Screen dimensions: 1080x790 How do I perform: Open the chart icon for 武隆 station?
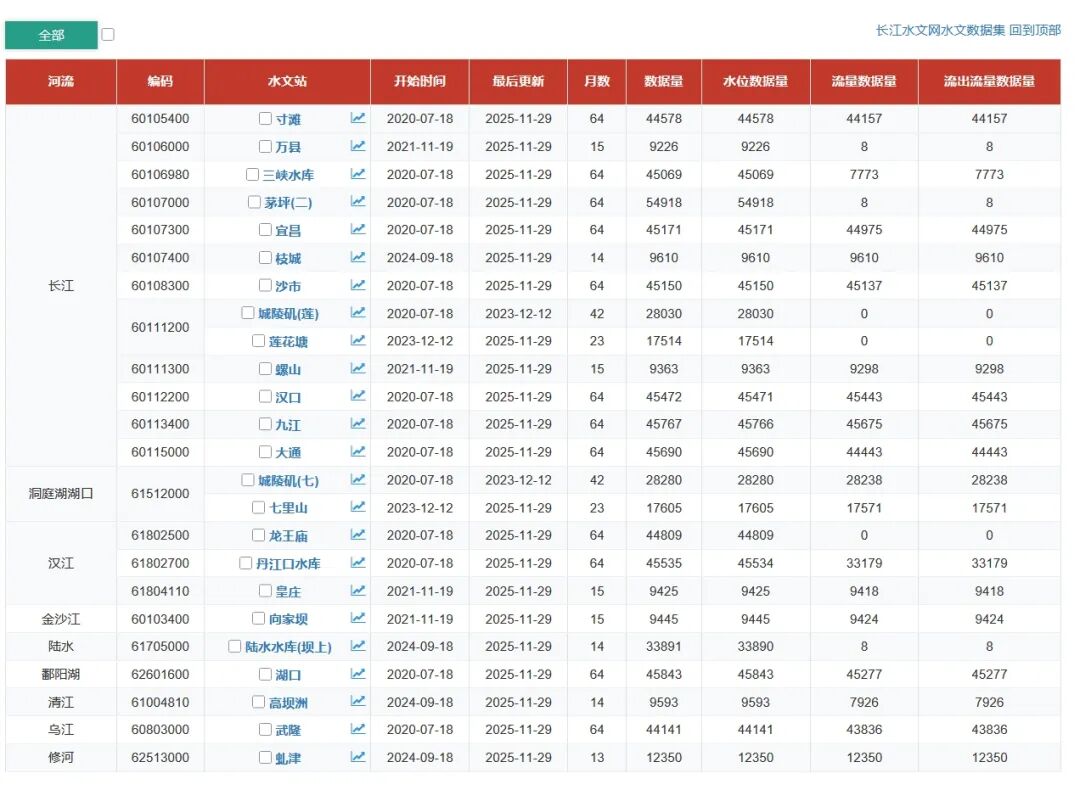tap(357, 728)
